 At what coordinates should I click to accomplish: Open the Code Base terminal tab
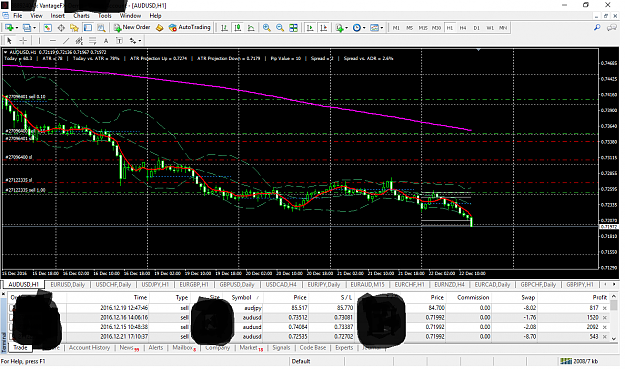coord(312,347)
